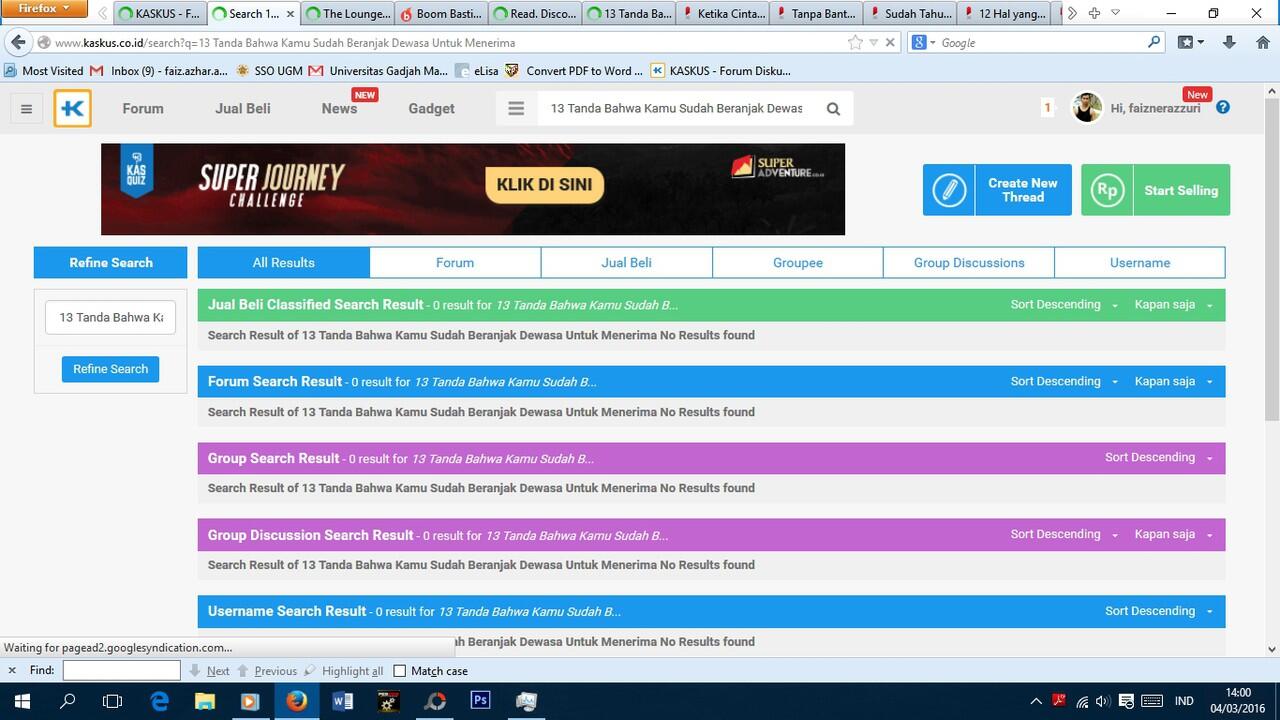This screenshot has width=1280, height=720.
Task: Switch to the Forum results tab
Action: click(x=455, y=263)
